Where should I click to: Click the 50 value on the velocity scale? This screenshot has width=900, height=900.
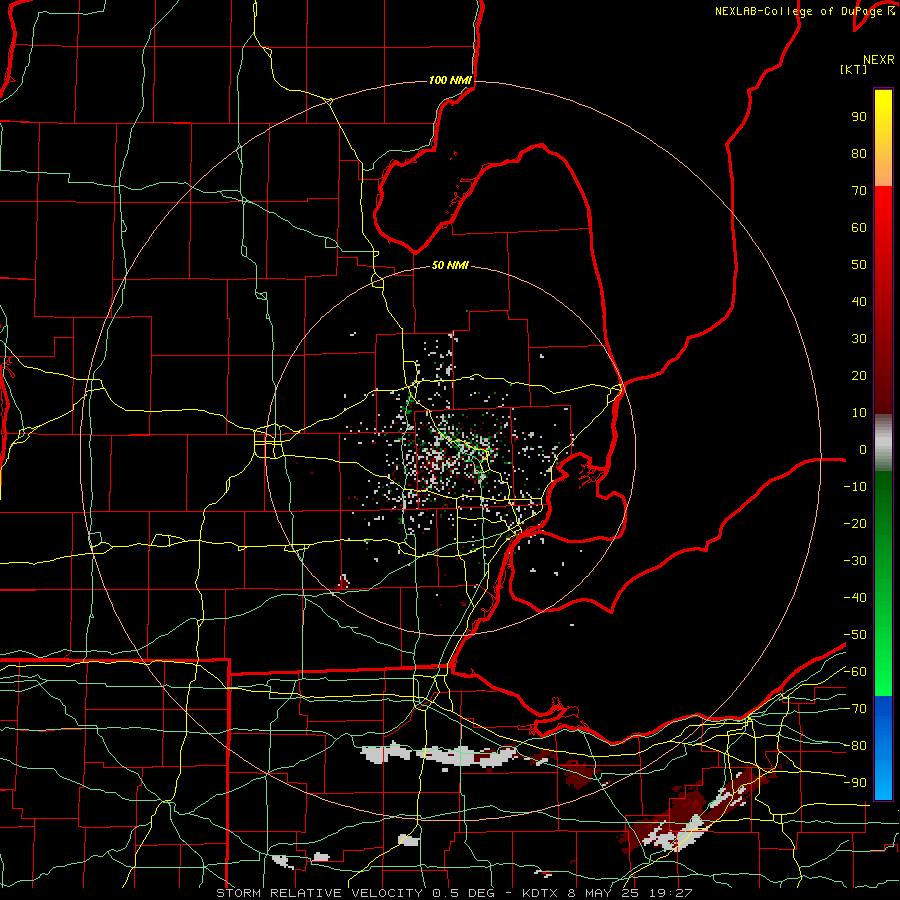859,265
